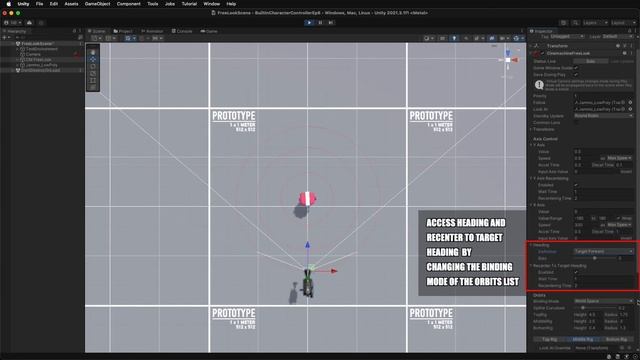Open the Standby Update dropdown
The width and height of the screenshot is (640, 360).
point(603,116)
